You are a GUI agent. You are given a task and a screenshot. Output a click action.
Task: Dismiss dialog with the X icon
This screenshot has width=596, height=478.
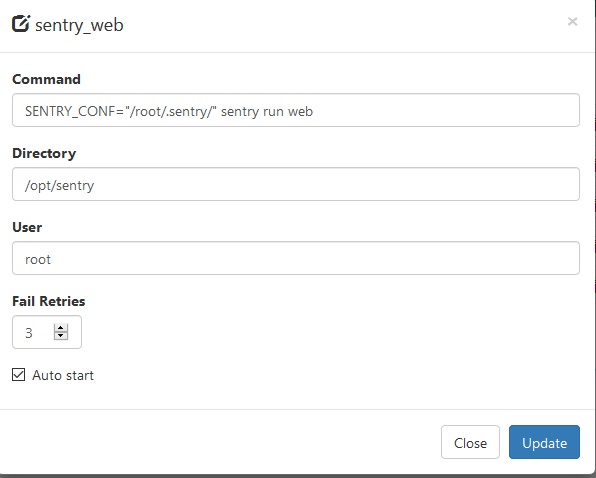point(572,22)
